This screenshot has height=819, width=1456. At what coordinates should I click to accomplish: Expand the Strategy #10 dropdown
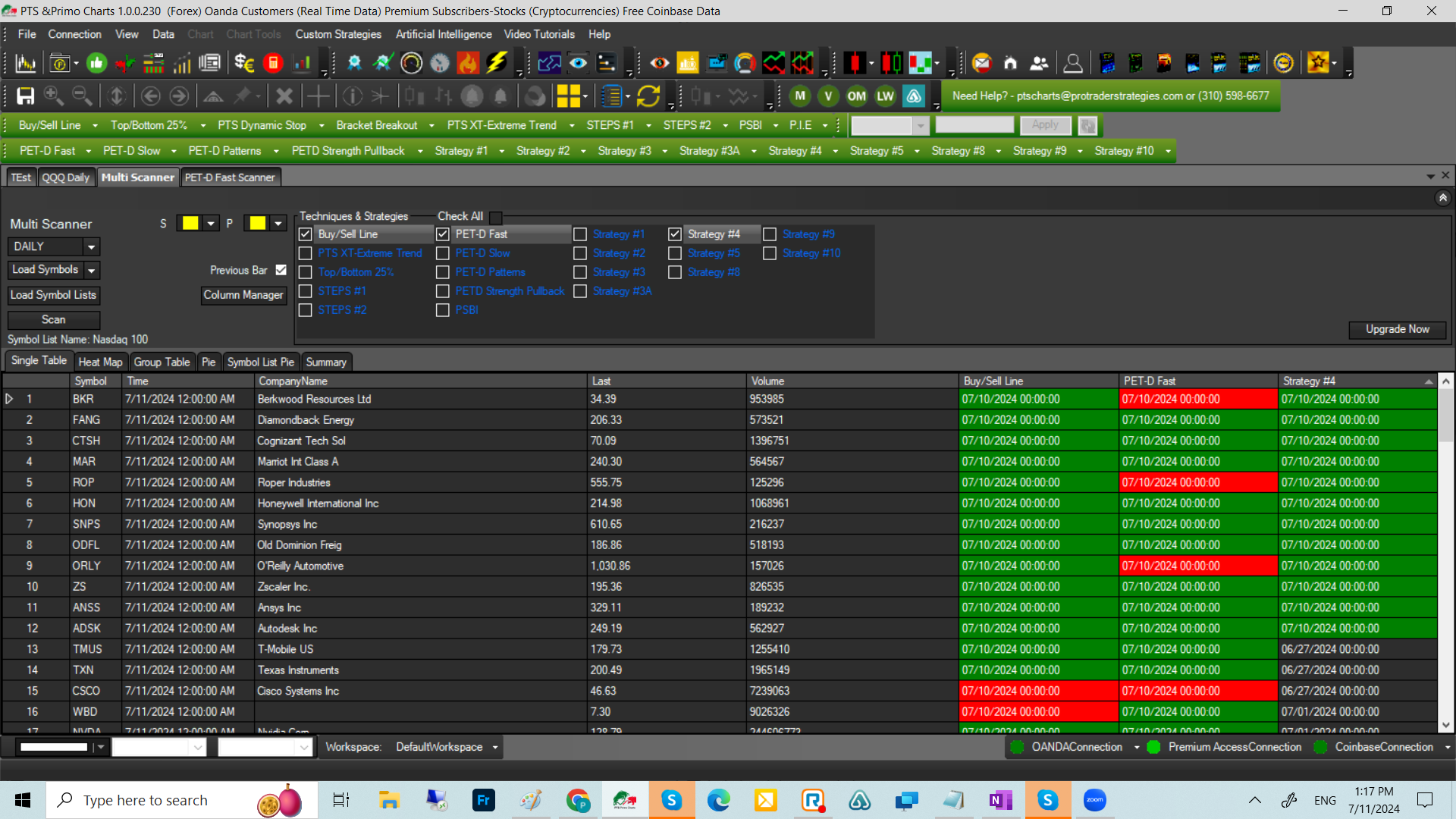pos(1168,152)
